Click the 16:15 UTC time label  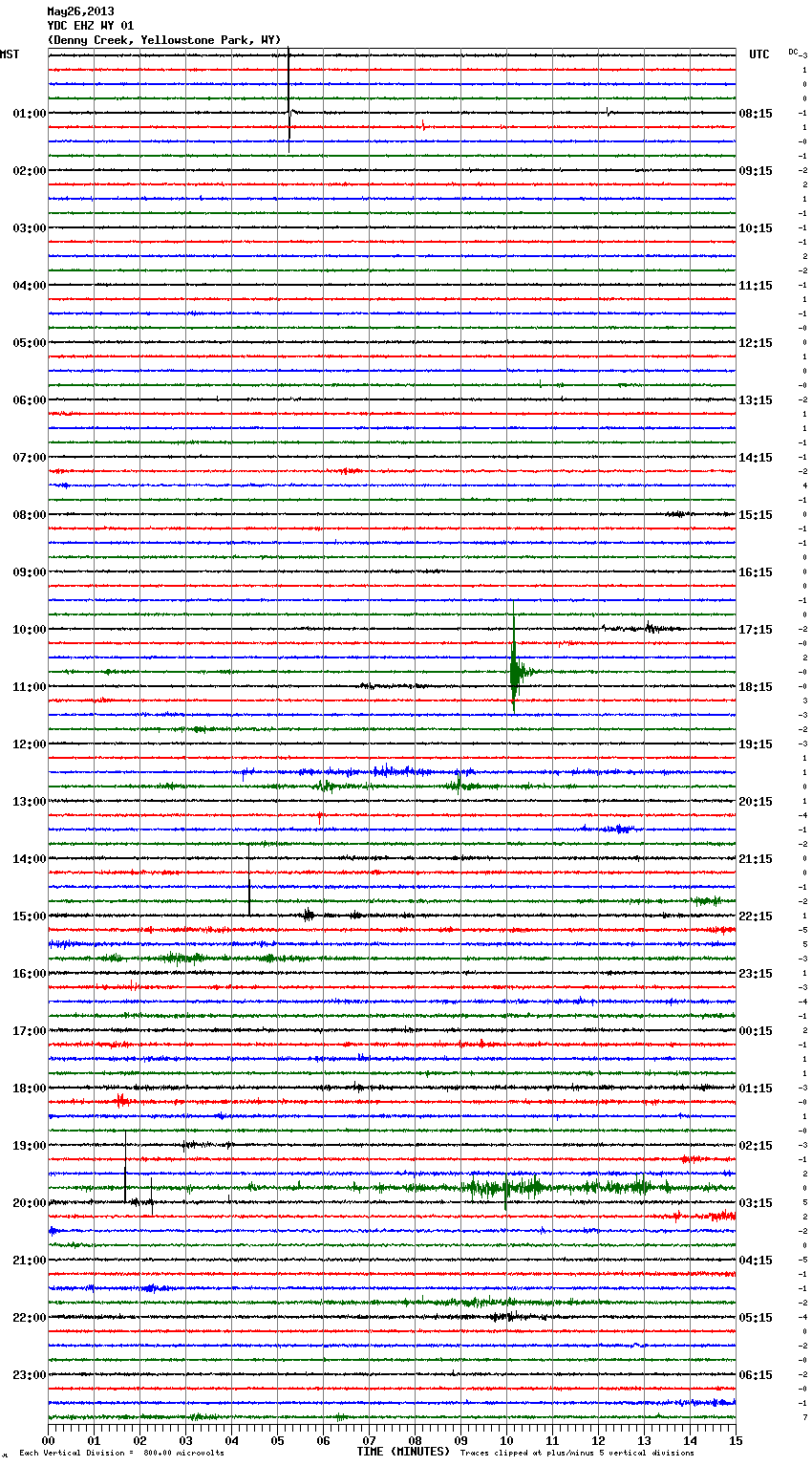[x=756, y=572]
